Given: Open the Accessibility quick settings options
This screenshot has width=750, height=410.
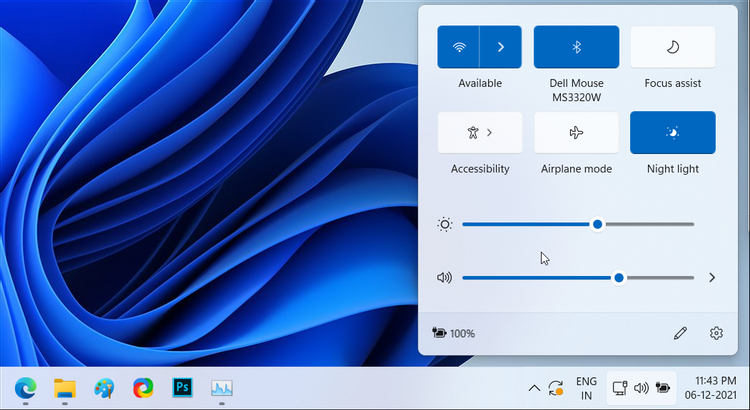Looking at the screenshot, I should pos(480,132).
